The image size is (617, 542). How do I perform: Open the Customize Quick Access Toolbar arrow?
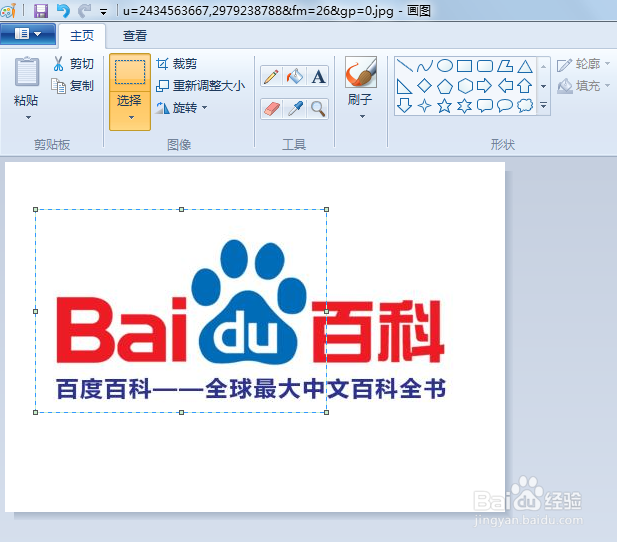(103, 12)
